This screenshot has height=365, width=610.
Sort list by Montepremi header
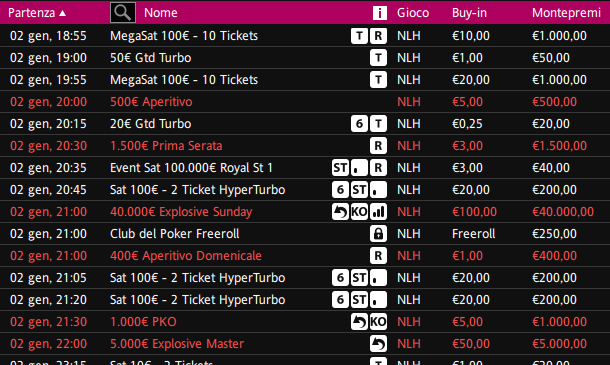tap(566, 13)
